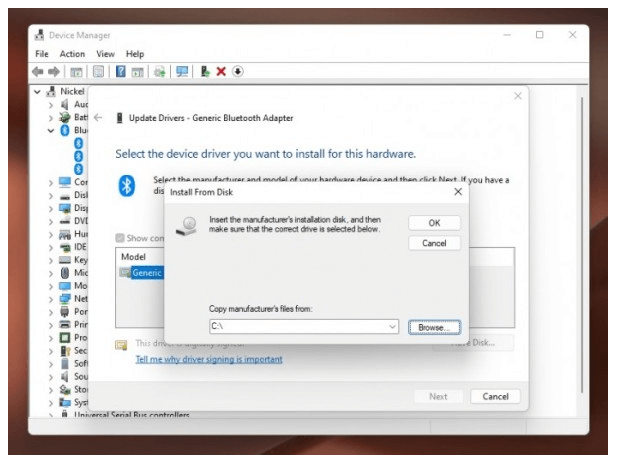Click the blue Help question mark icon
Viewport: 620px width, 463px height.
point(121,72)
